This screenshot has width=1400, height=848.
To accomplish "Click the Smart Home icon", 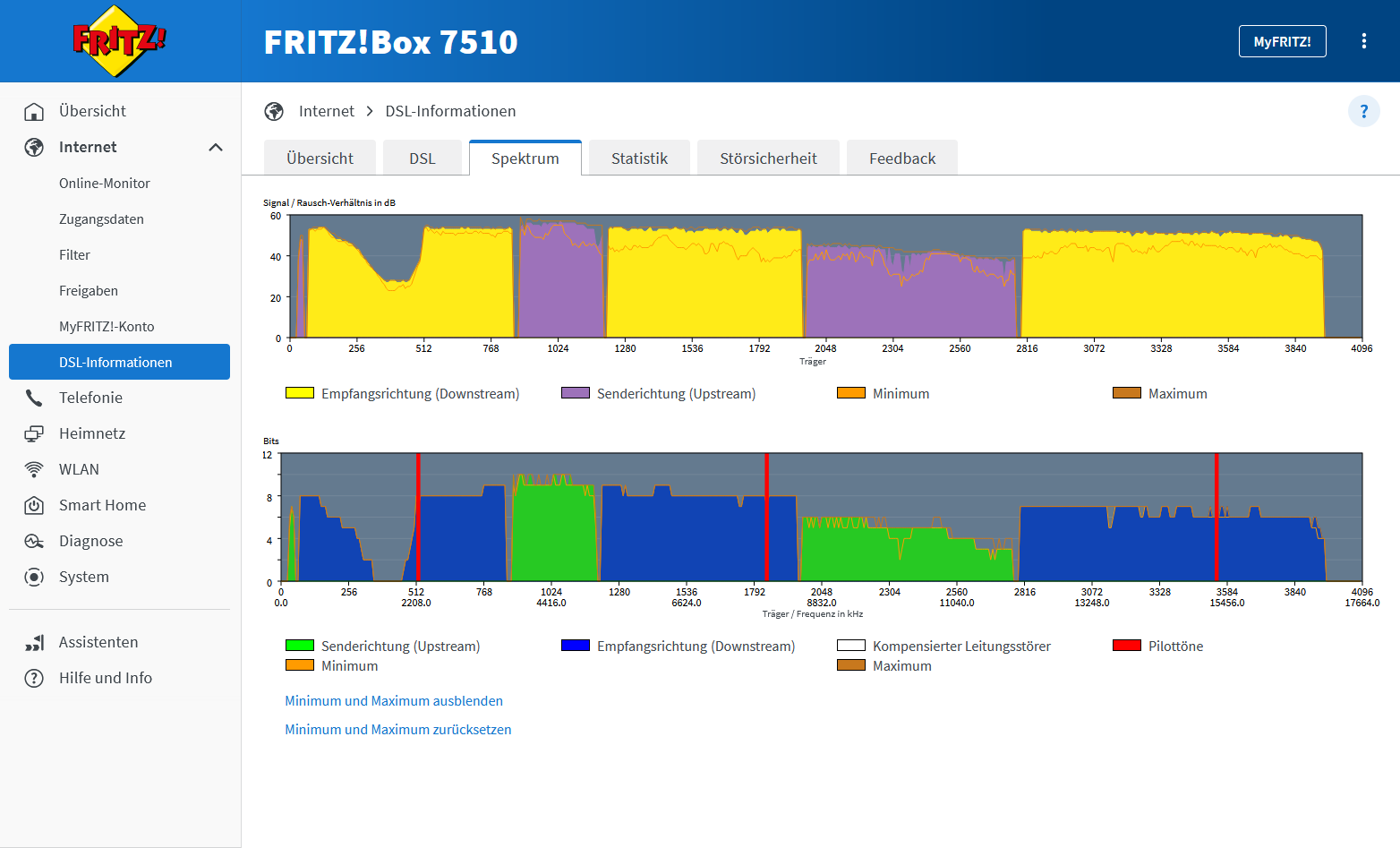I will pos(34,505).
